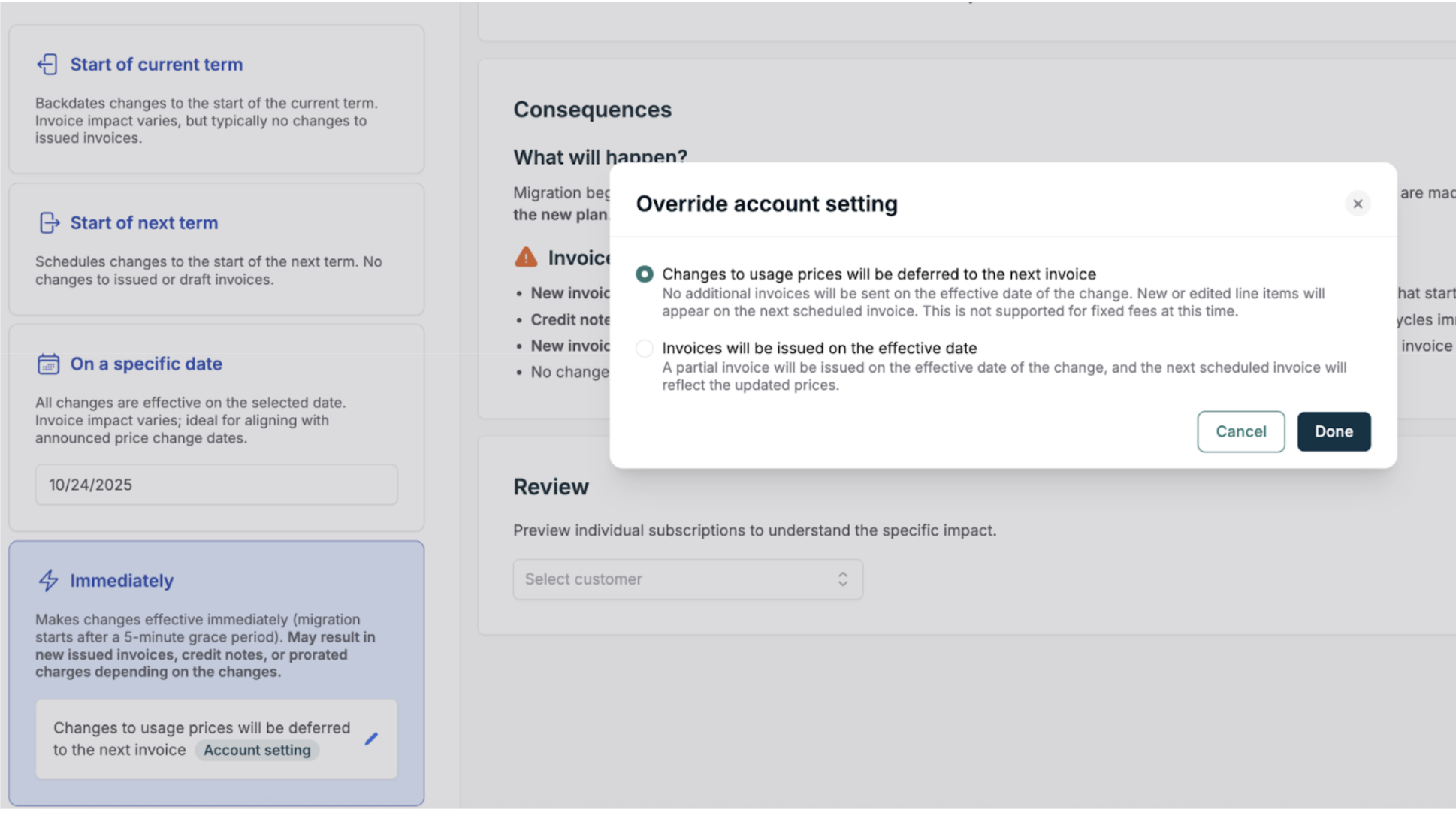Click the Select customer chevron arrows
This screenshot has height=813, width=1456.
[842, 579]
